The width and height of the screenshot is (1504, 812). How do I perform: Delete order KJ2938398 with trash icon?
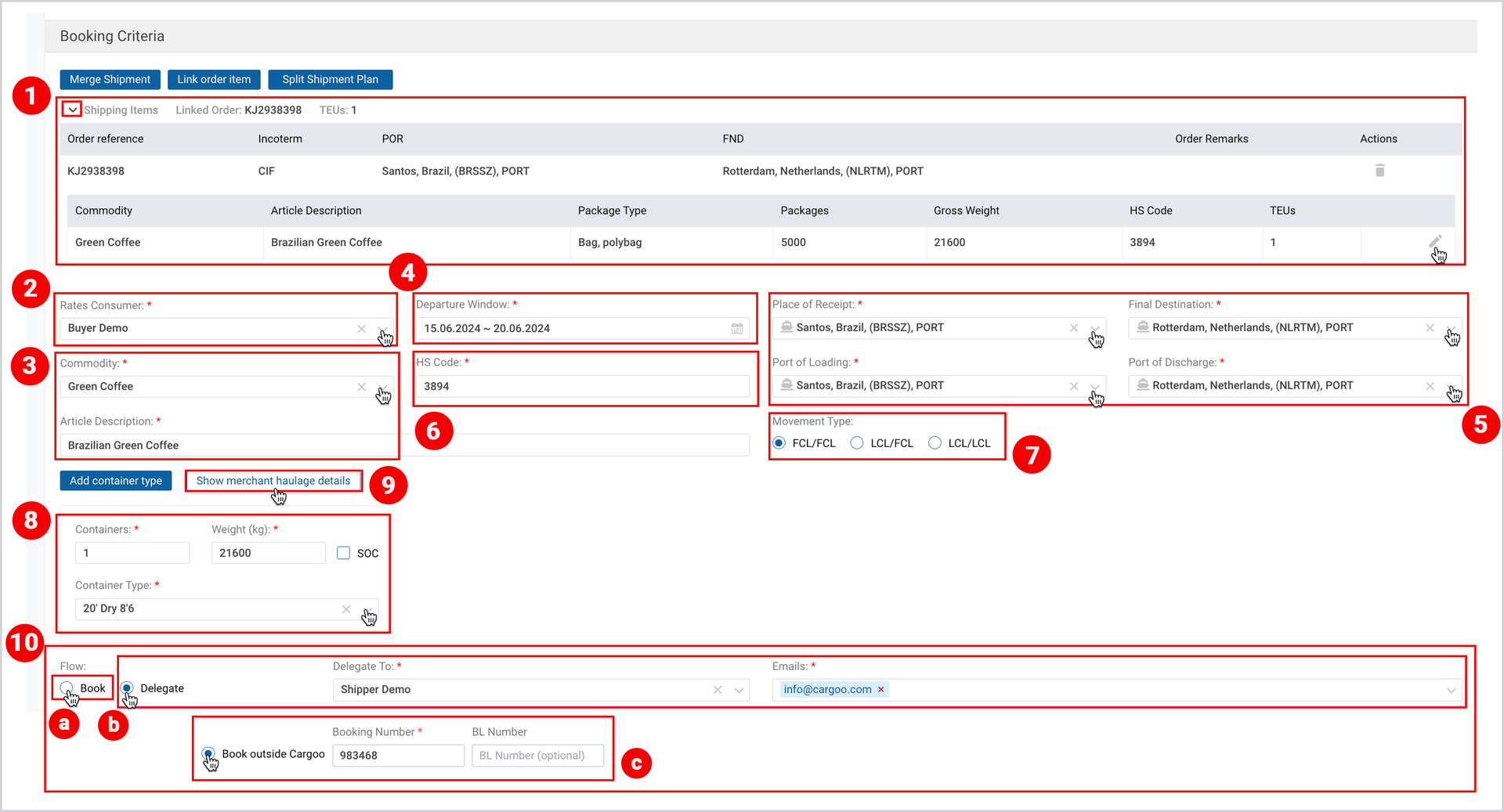(1379, 171)
